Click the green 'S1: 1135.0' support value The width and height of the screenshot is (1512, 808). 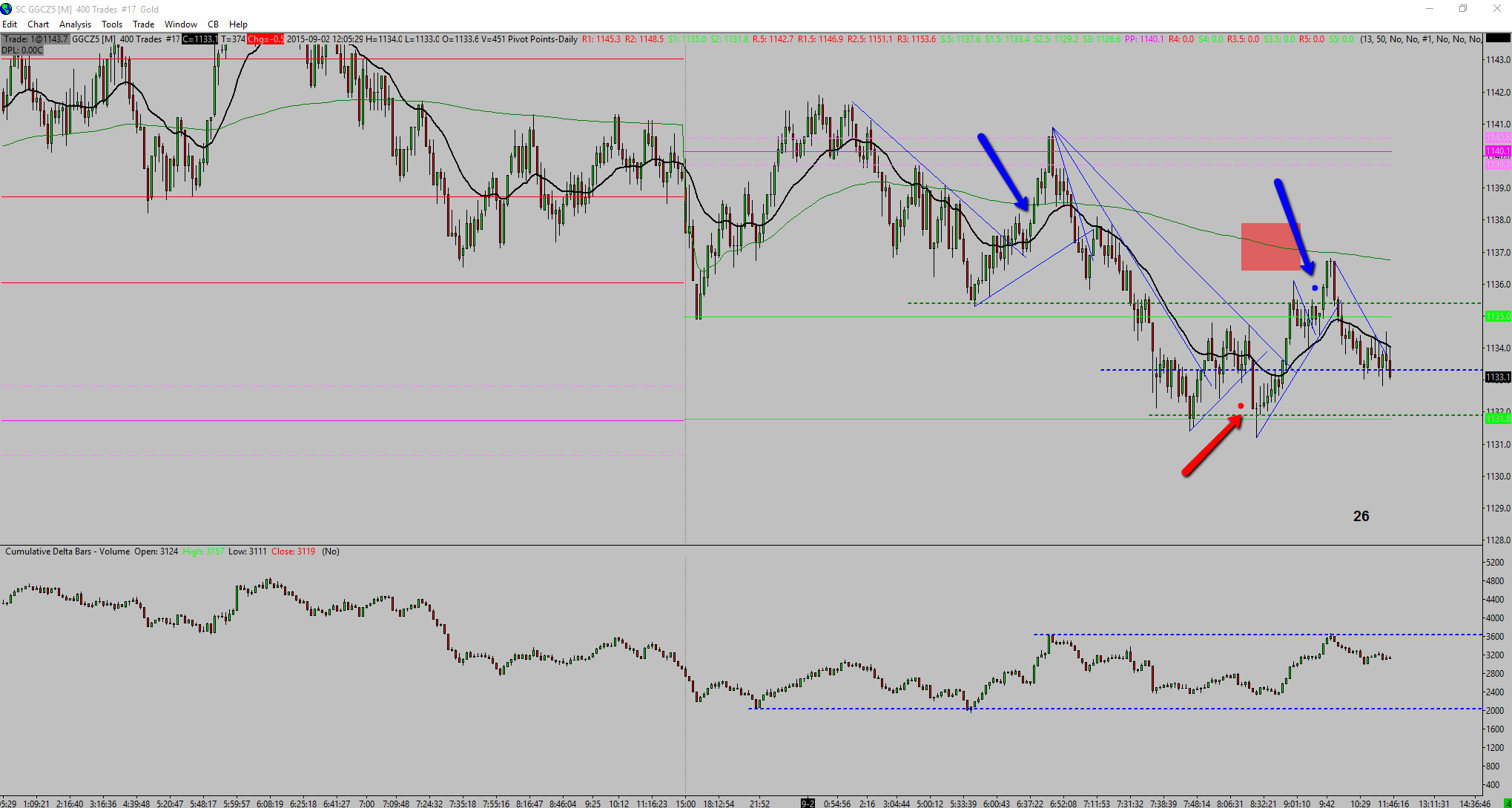(687, 39)
